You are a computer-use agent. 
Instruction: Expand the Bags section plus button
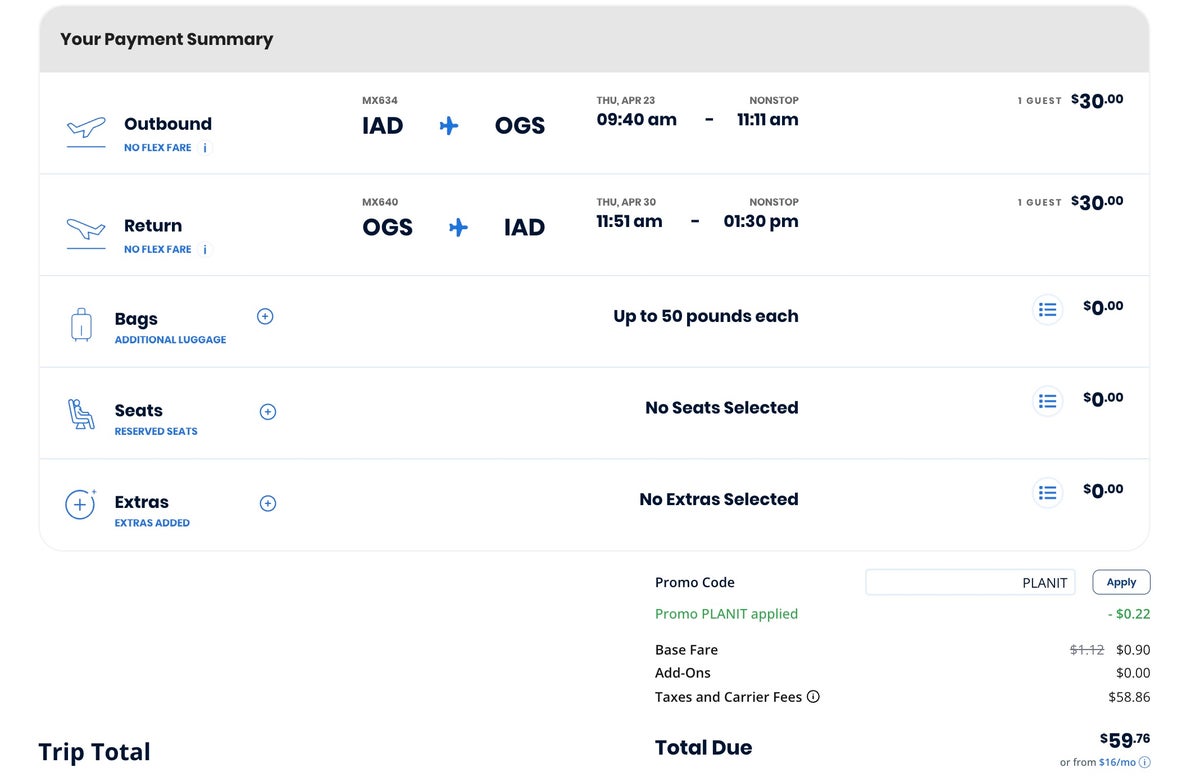265,316
